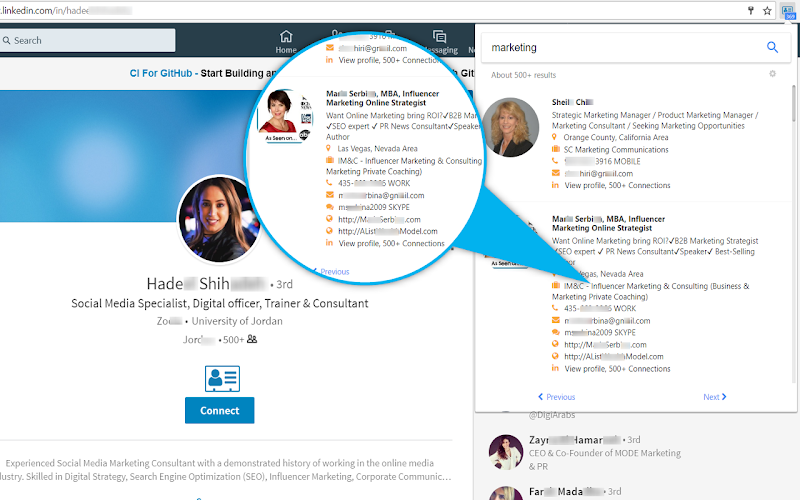Open Maria's View profile link in popup list
800x500 pixels.
tap(617, 369)
